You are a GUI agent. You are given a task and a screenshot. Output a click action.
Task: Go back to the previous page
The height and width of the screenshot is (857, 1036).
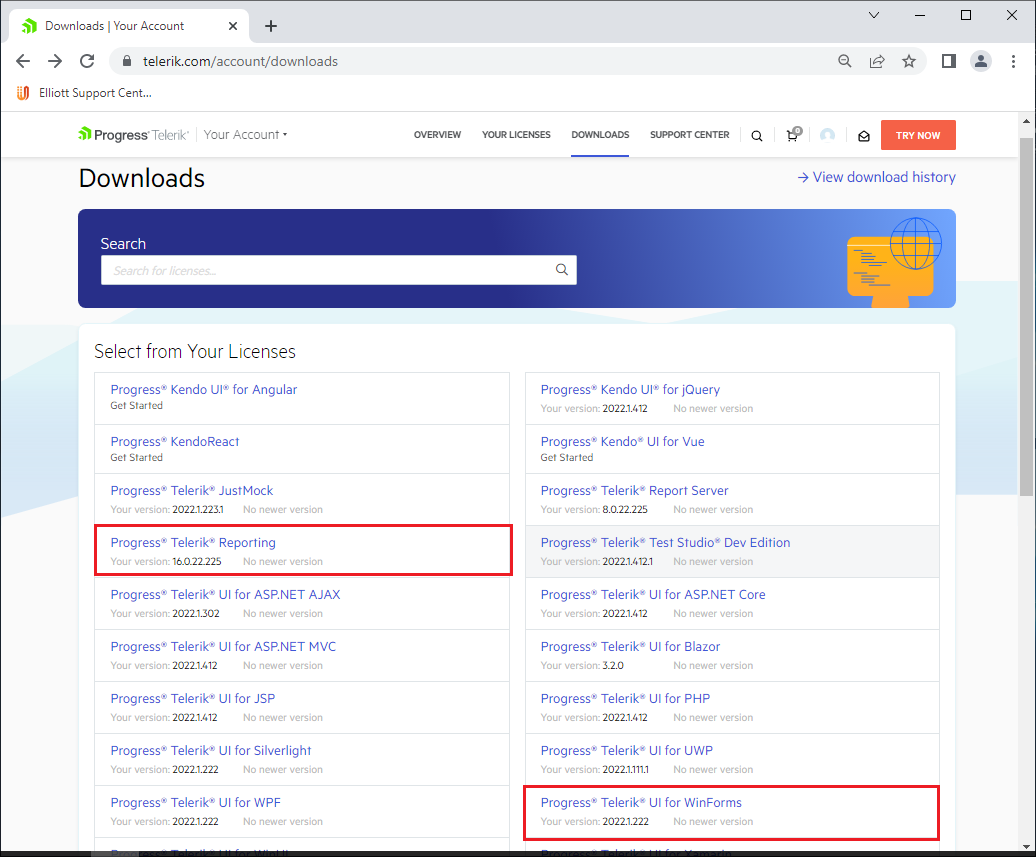click(23, 61)
